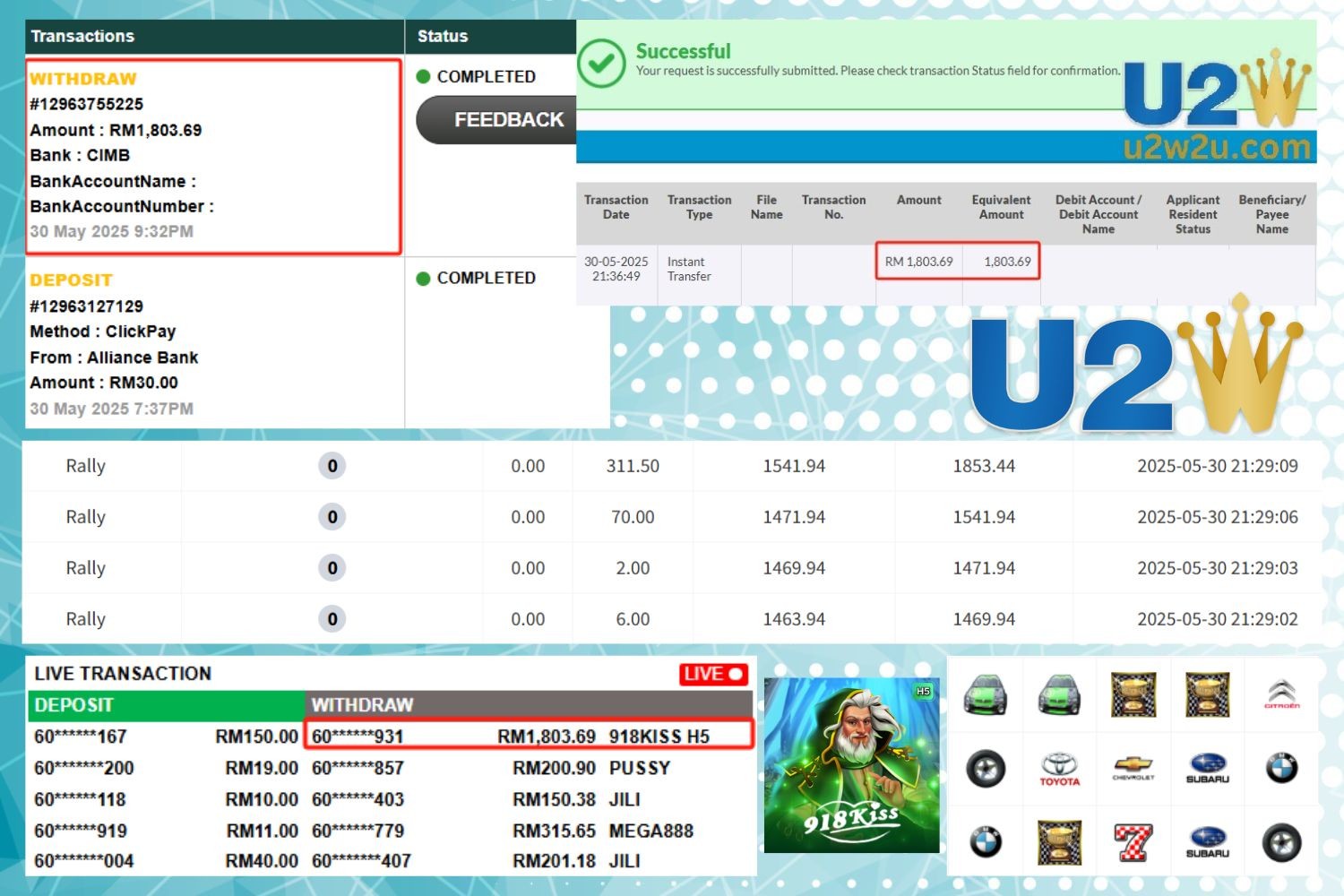This screenshot has height=896, width=1344.
Task: Click the yellow DEPOSIT transaction title
Action: pyautogui.click(x=71, y=280)
